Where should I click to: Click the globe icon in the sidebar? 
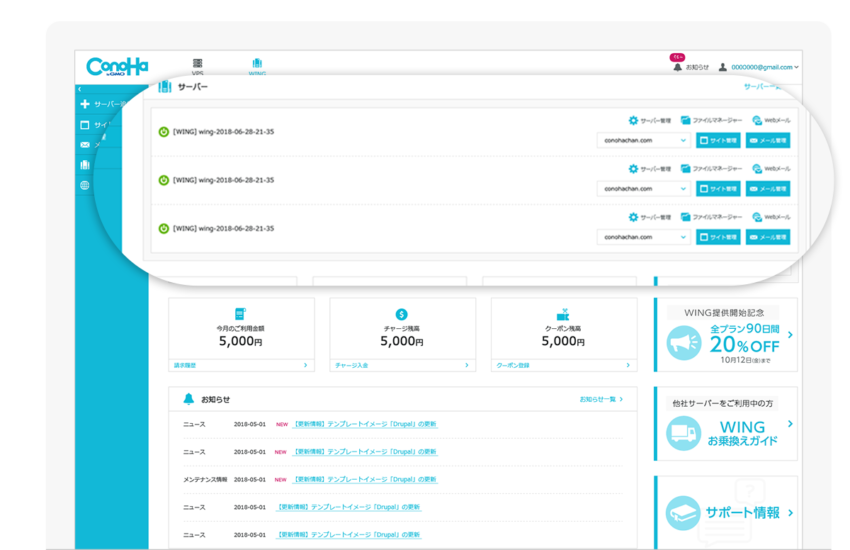(x=85, y=185)
